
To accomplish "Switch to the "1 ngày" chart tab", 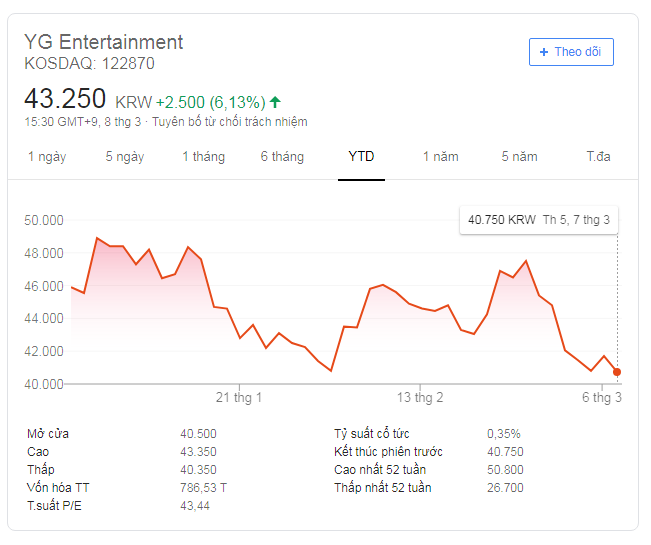I will coord(46,157).
